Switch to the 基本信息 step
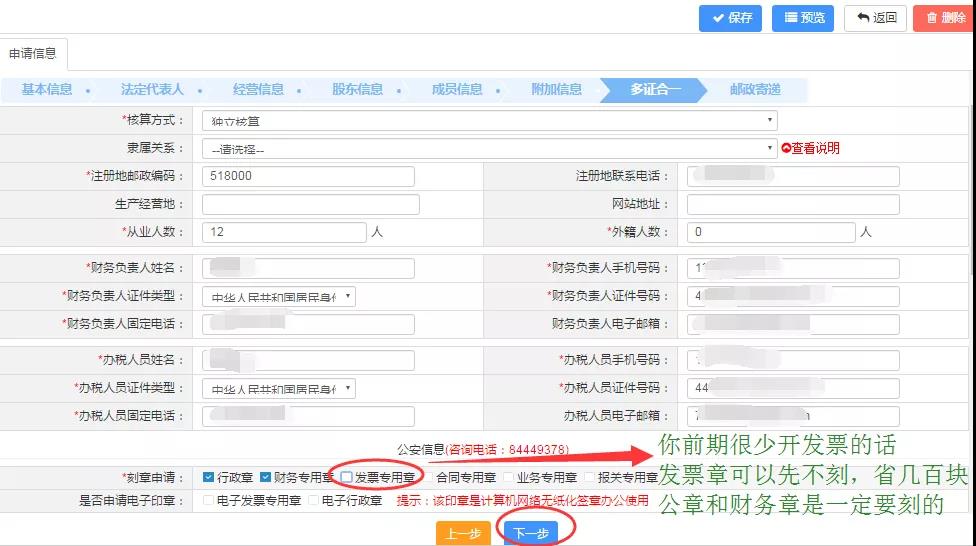The height and width of the screenshot is (546, 976). pyautogui.click(x=47, y=90)
